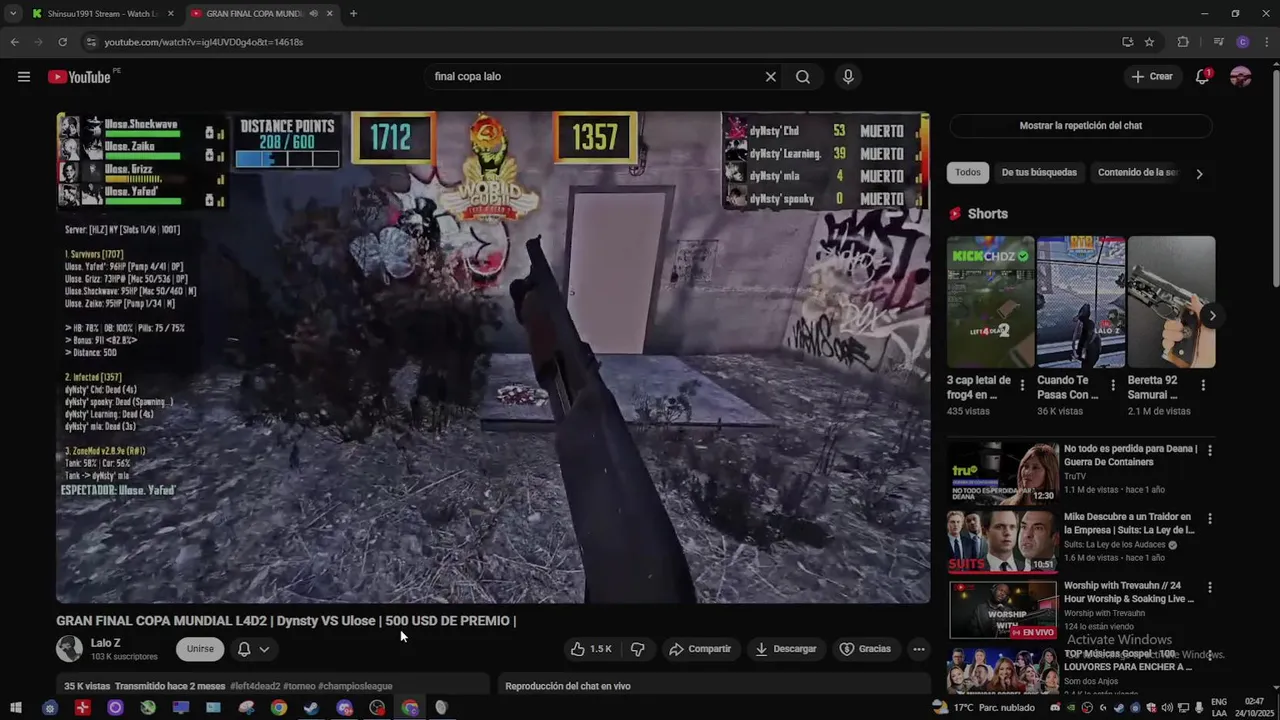Open the media control icon in Chrome toolbar
Image resolution: width=1280 pixels, height=720 pixels.
coord(1218,42)
